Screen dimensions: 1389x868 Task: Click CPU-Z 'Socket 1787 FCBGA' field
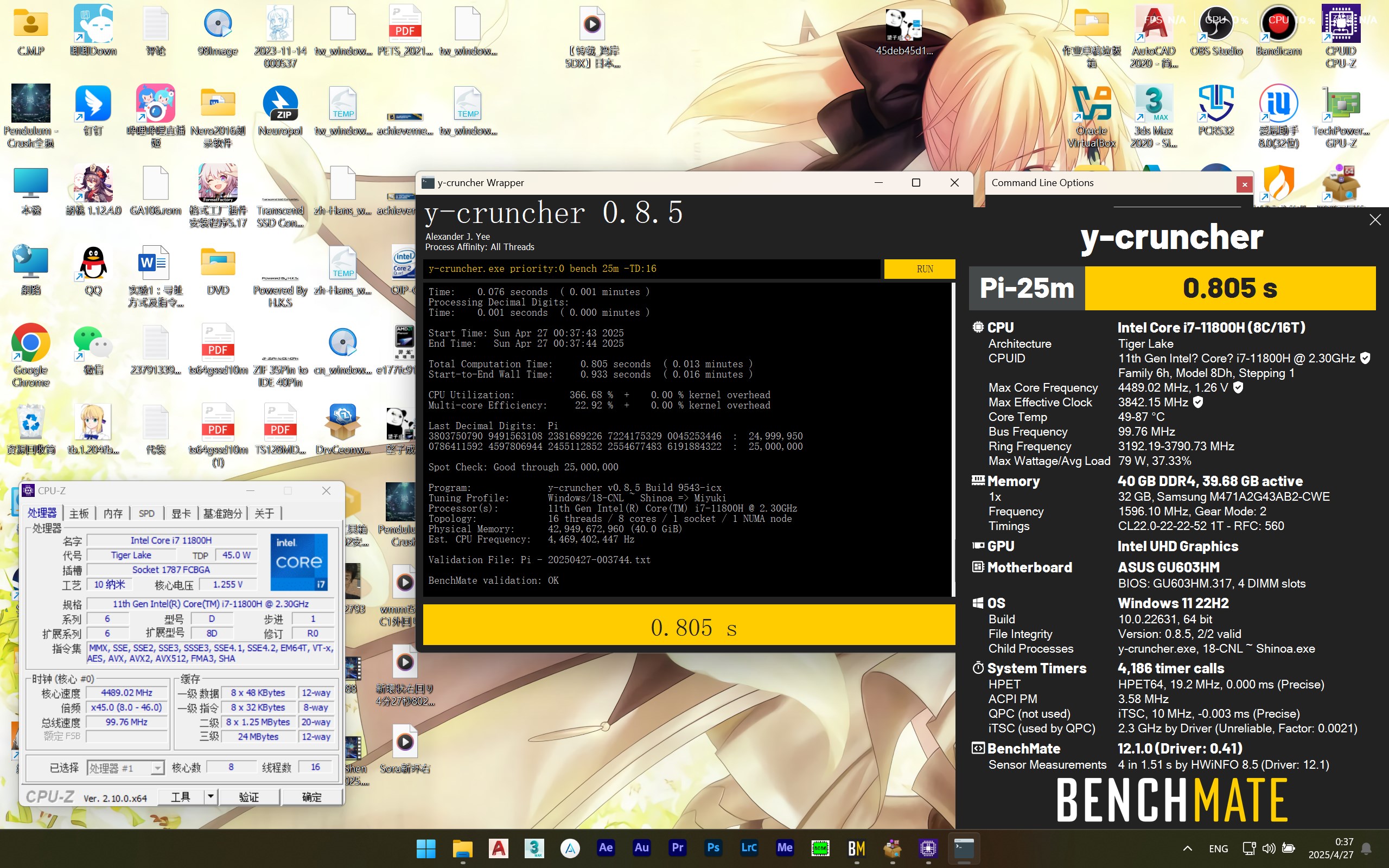click(x=171, y=570)
